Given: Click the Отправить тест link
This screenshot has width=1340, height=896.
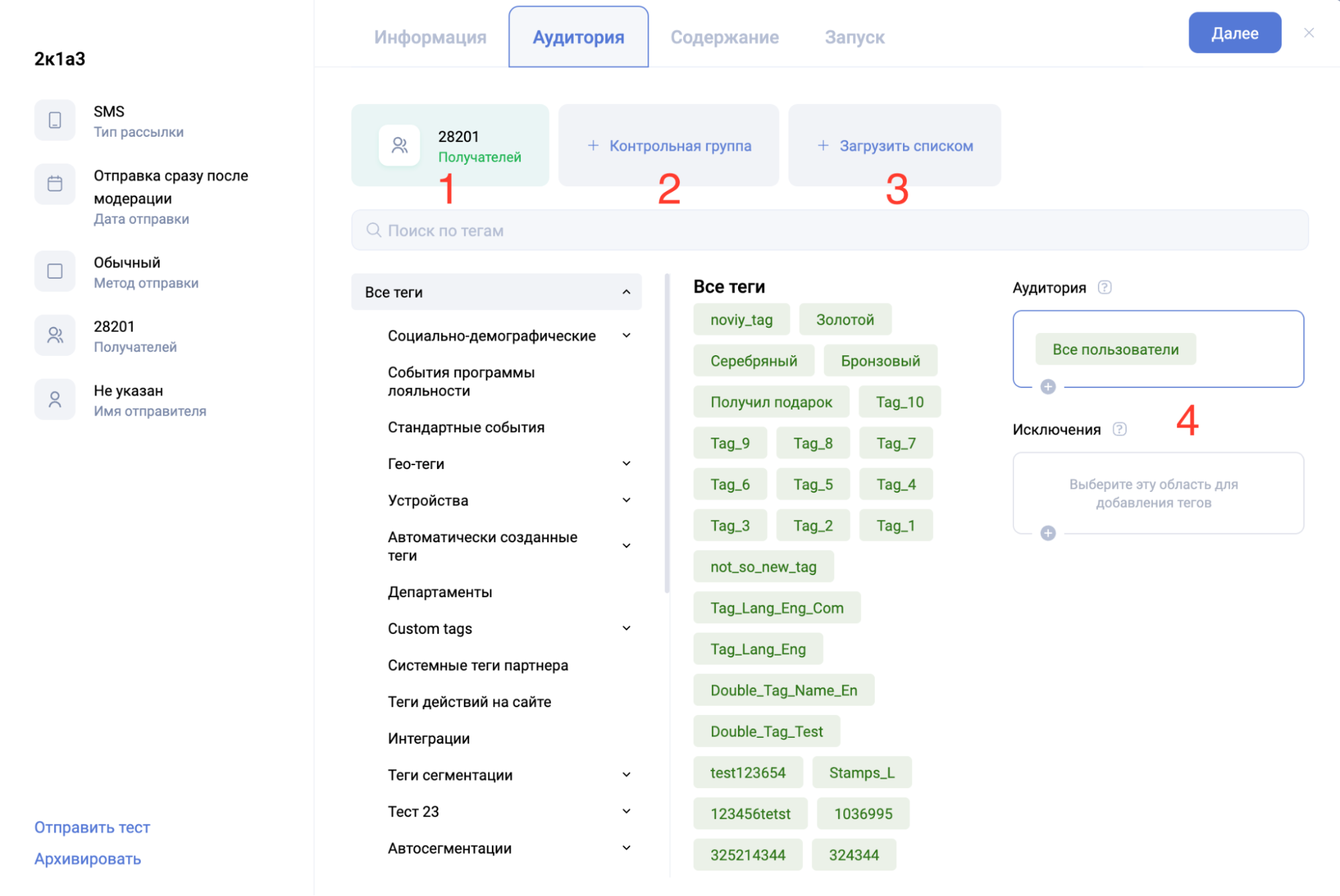Looking at the screenshot, I should pos(93,828).
